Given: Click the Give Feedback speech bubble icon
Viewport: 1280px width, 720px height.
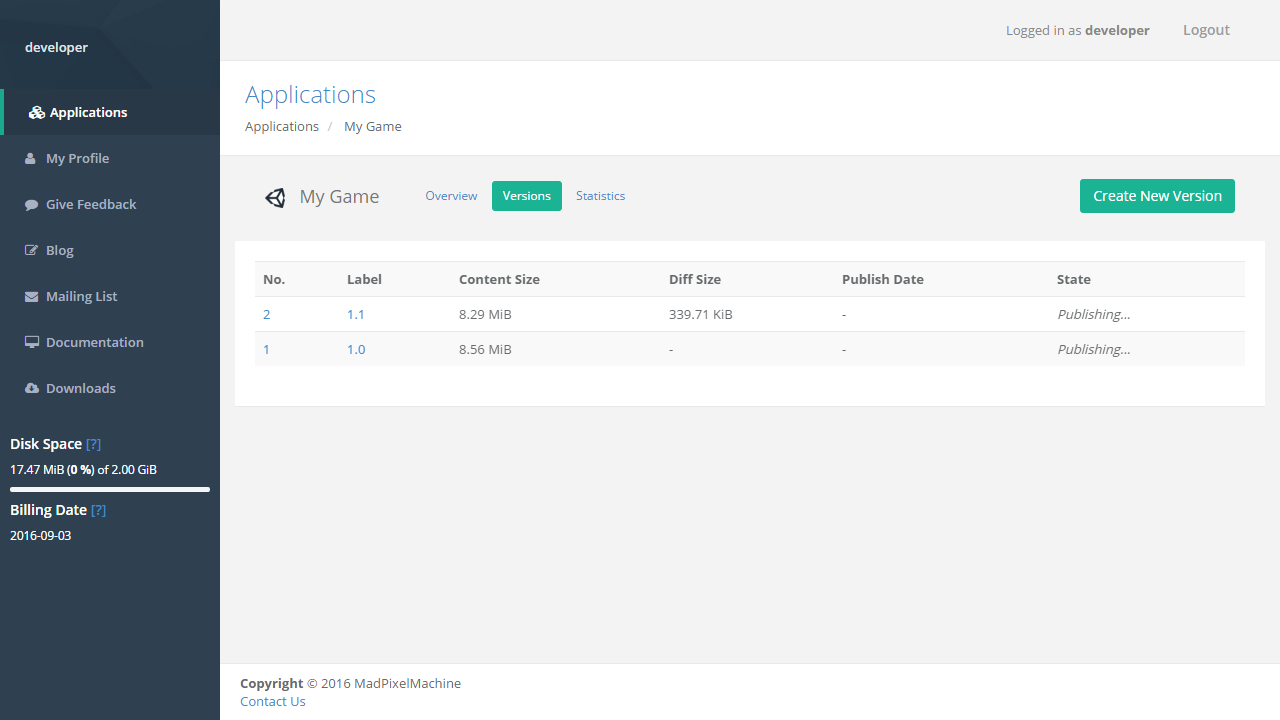Looking at the screenshot, I should (x=31, y=204).
